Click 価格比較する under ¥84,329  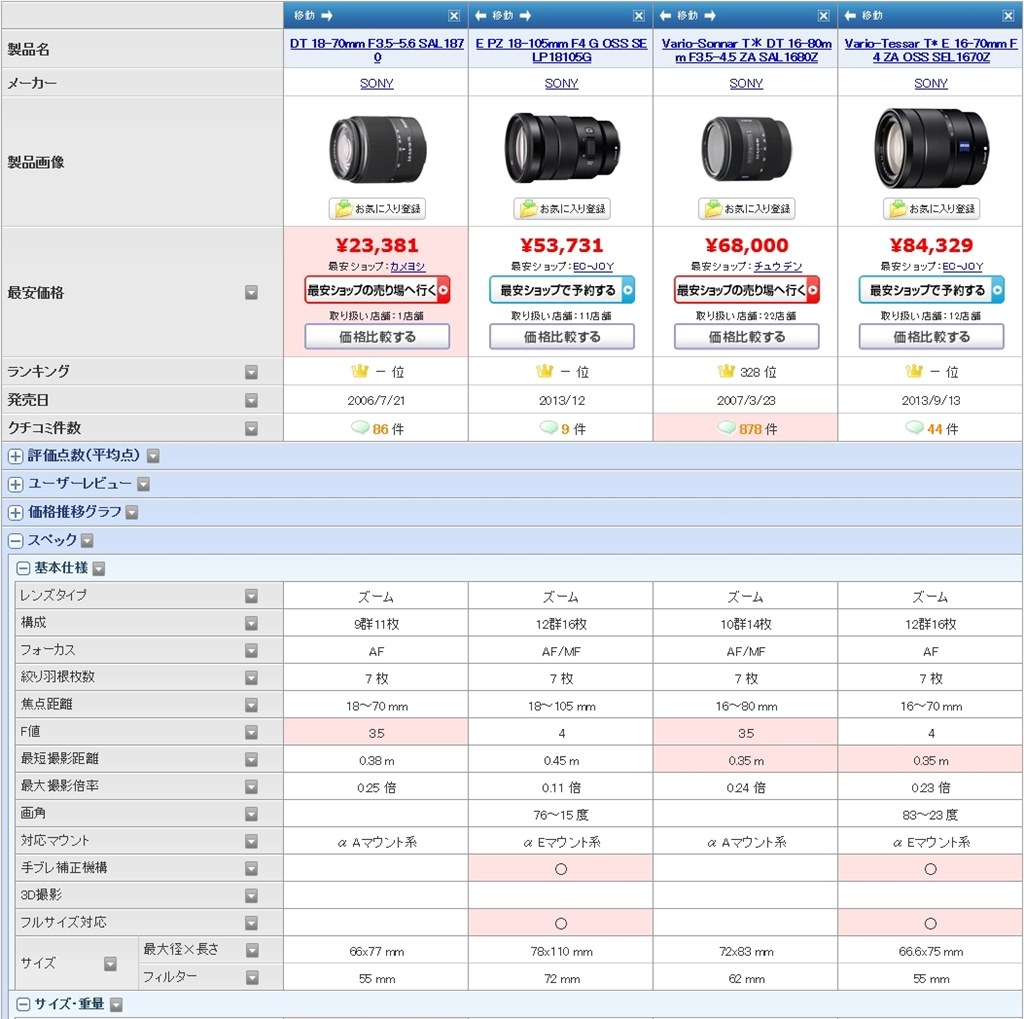[x=932, y=337]
